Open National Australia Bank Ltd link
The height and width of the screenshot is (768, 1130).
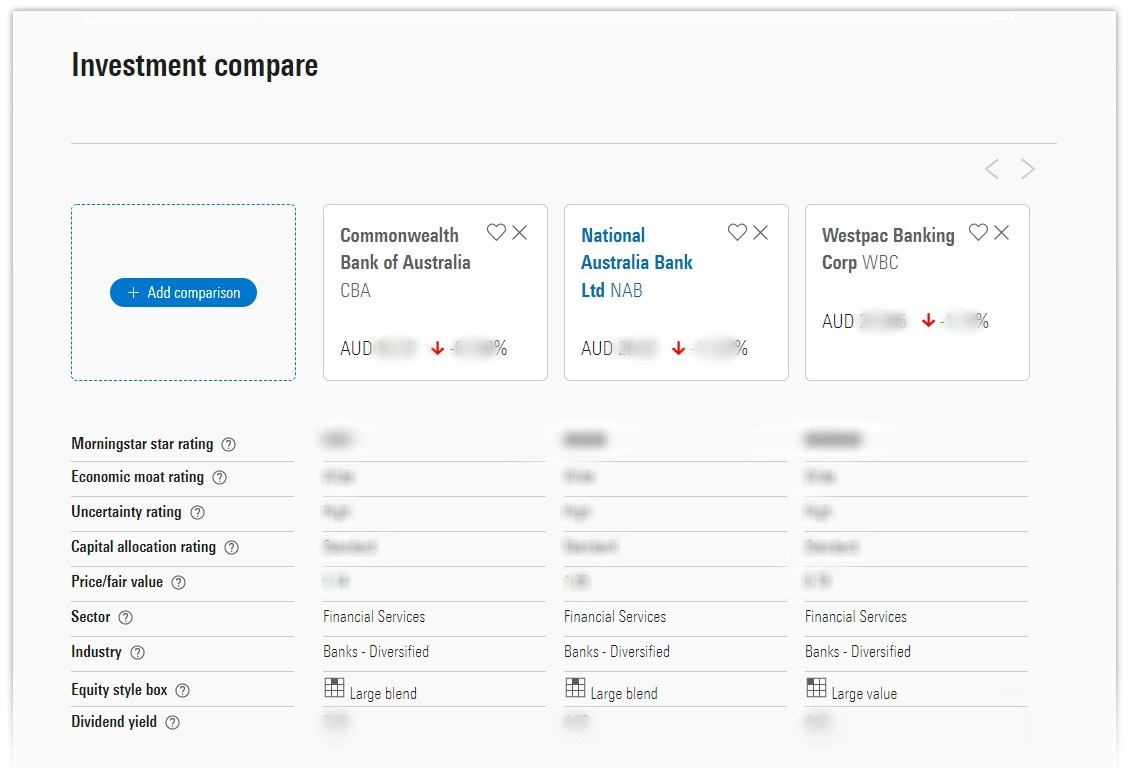[x=636, y=262]
